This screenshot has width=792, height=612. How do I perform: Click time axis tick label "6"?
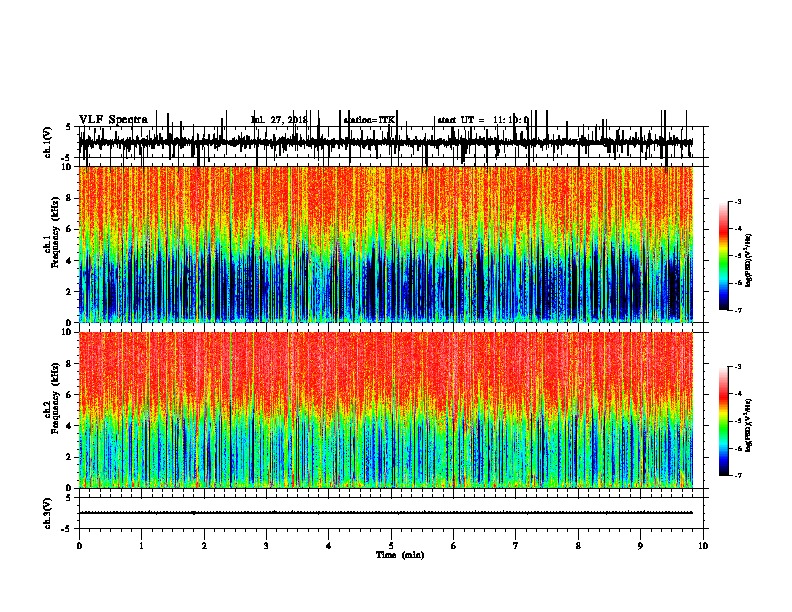pyautogui.click(x=454, y=546)
